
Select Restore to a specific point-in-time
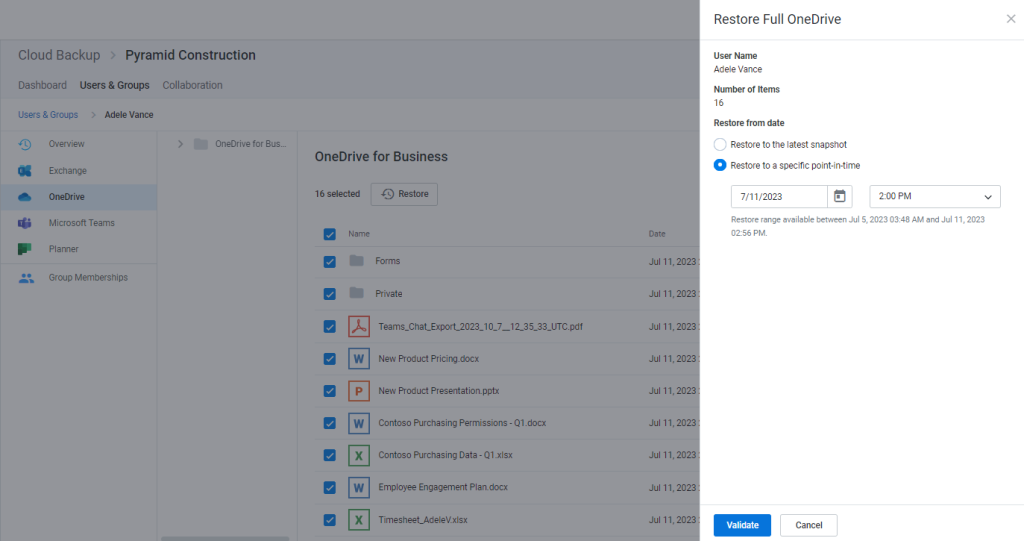720,165
